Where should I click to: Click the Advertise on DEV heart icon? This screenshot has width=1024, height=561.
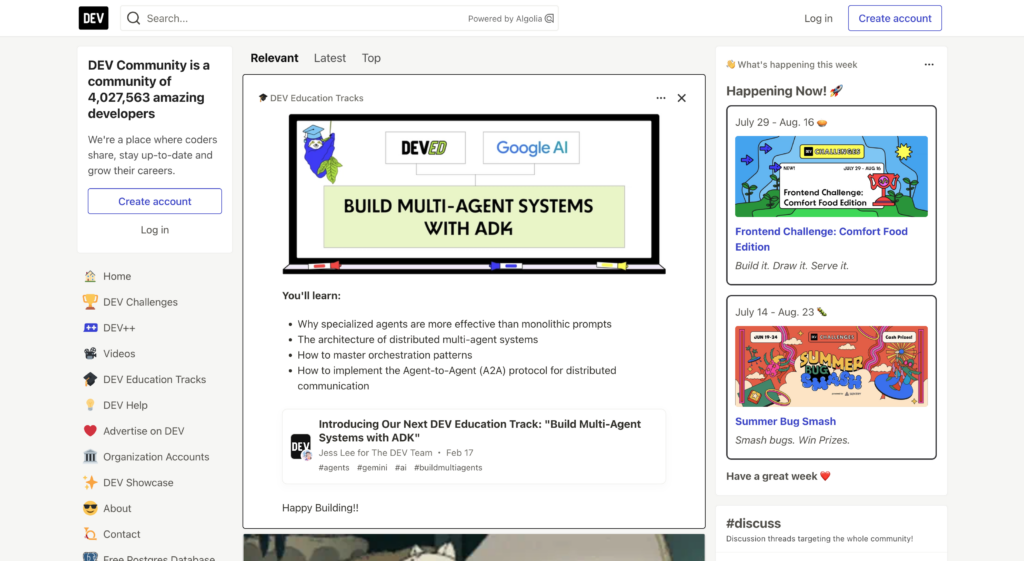(90, 431)
